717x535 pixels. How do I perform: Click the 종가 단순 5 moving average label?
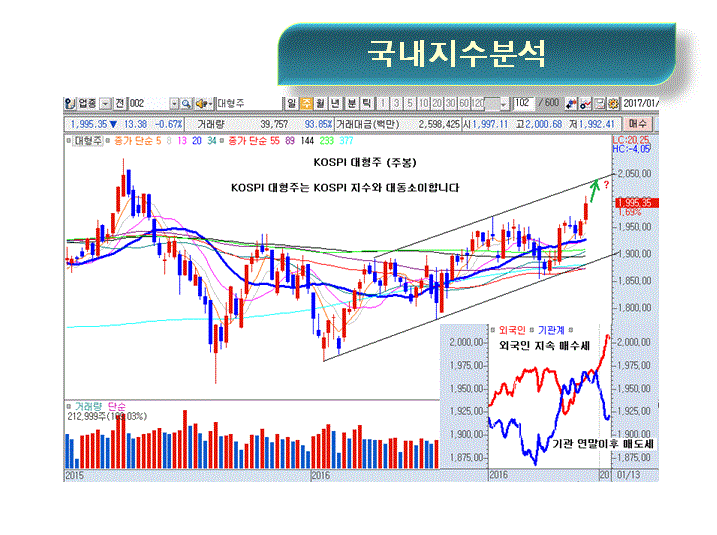coord(138,141)
